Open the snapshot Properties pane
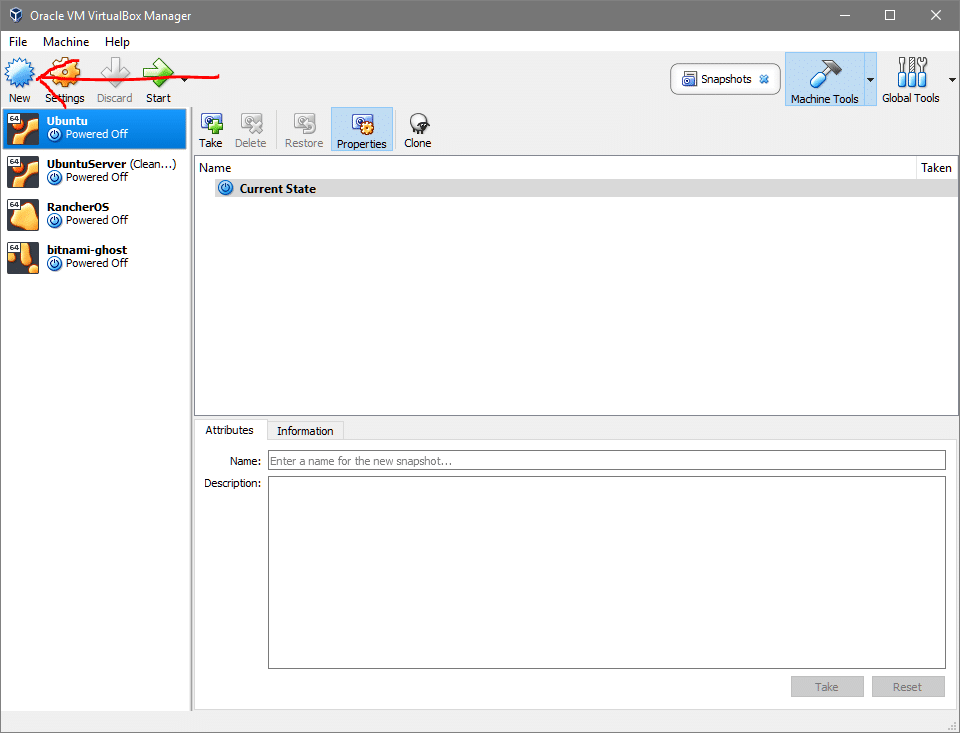The image size is (960, 733). point(361,129)
